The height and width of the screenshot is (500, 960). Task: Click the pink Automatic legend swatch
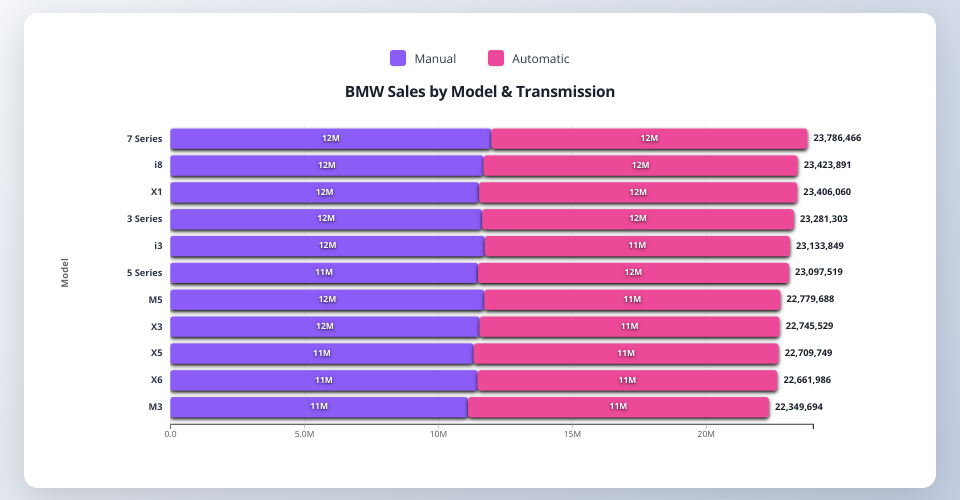click(x=496, y=58)
